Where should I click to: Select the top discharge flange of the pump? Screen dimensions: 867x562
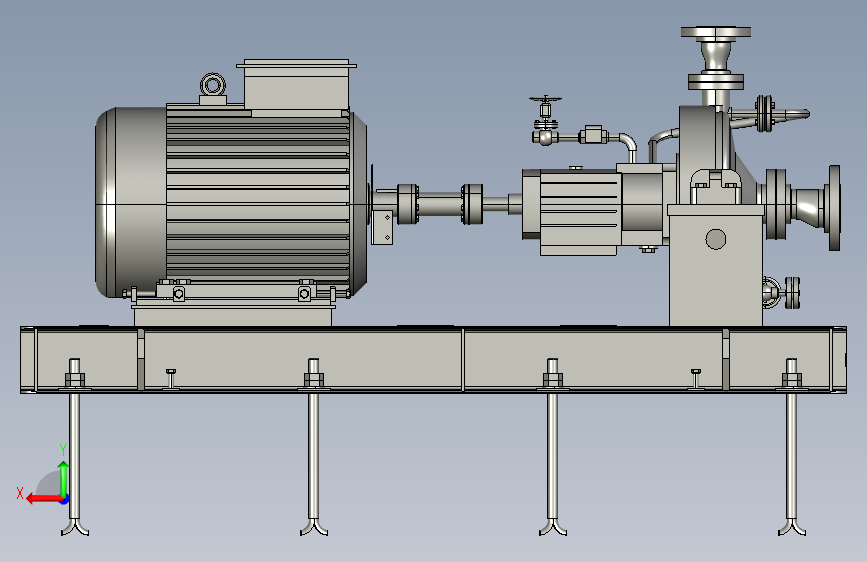click(715, 32)
